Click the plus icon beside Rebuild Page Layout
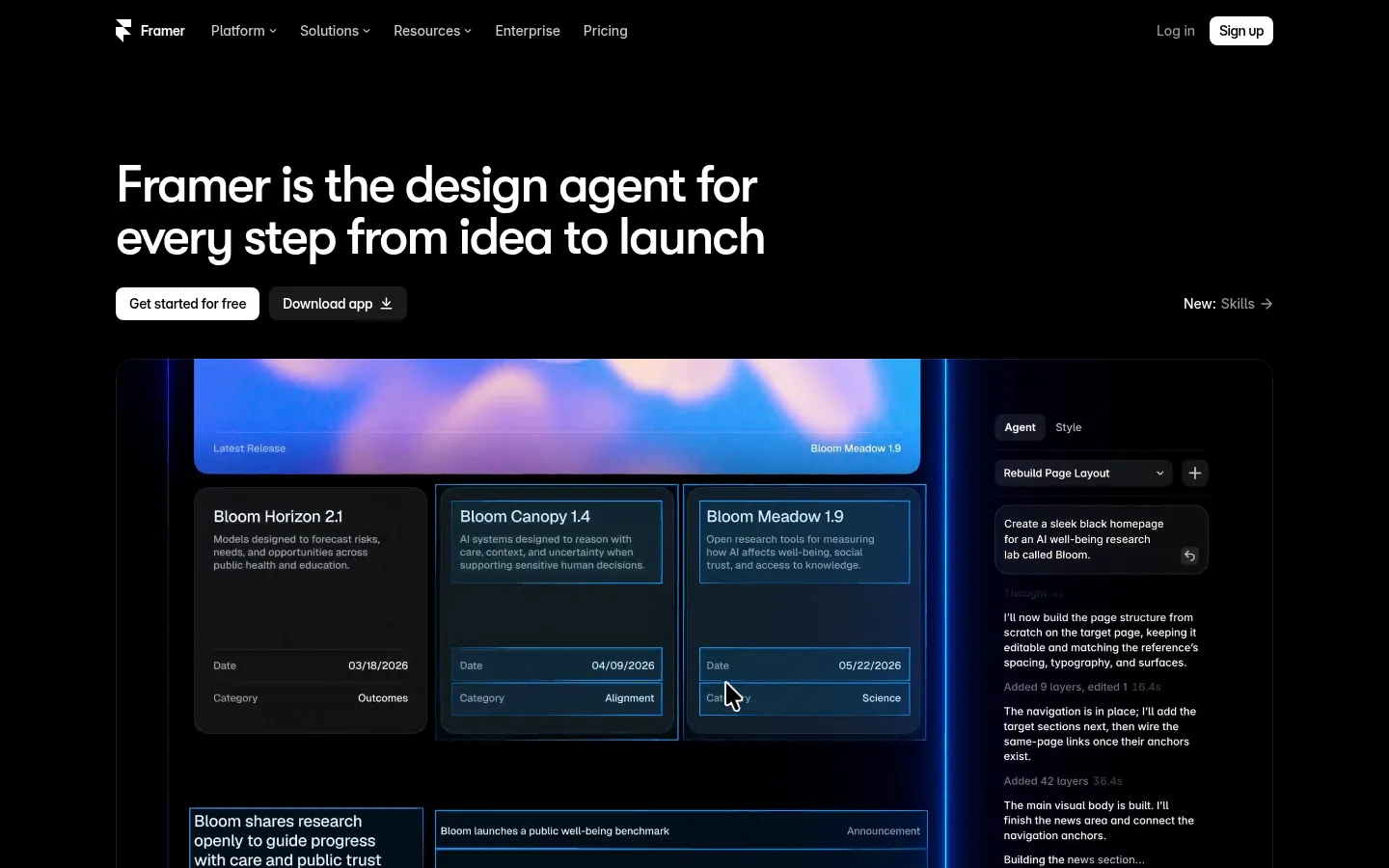1389x868 pixels. [x=1195, y=474]
